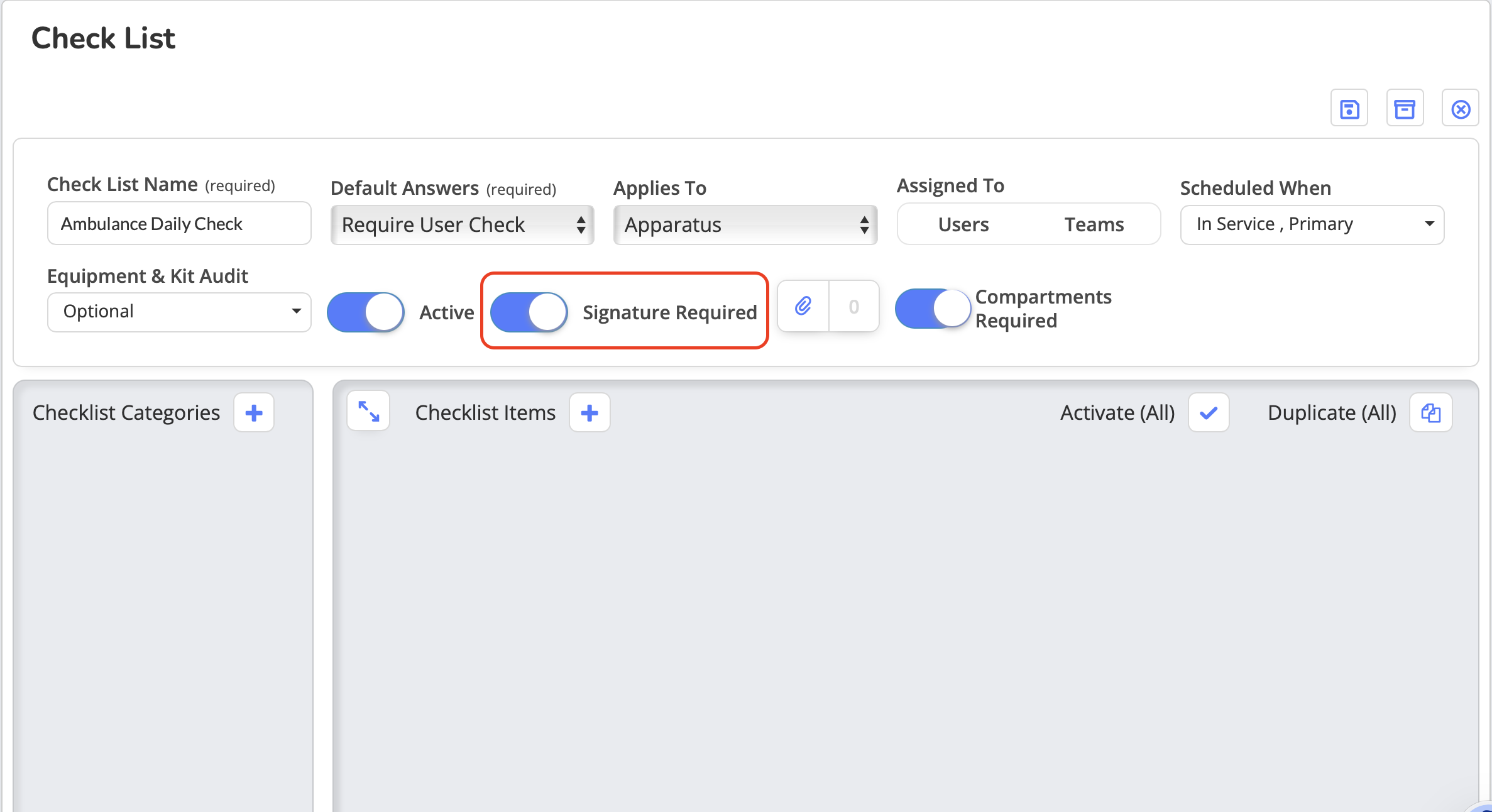Add a new checklist item
The width and height of the screenshot is (1492, 812).
coord(590,413)
